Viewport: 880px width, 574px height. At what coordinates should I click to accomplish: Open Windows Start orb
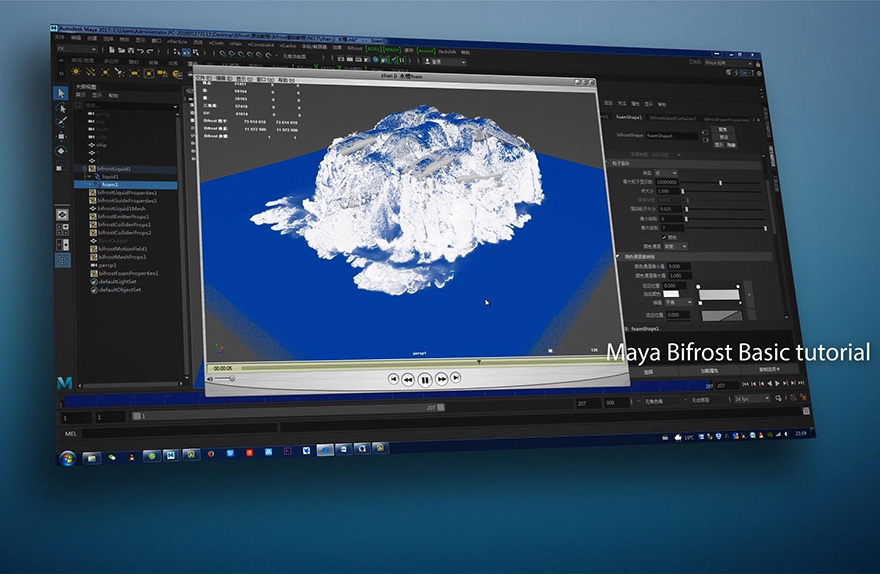click(68, 458)
